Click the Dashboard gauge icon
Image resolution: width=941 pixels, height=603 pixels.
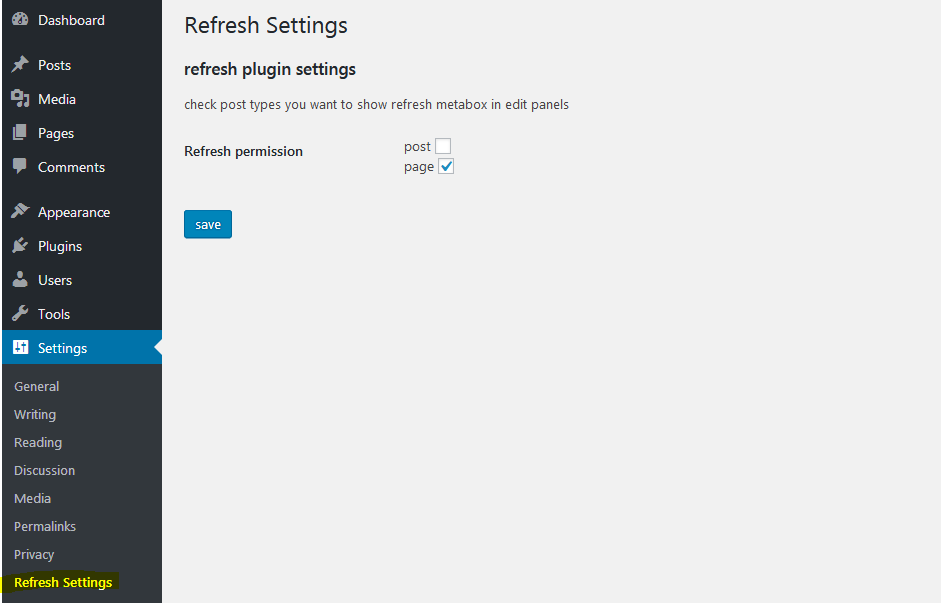coord(20,19)
